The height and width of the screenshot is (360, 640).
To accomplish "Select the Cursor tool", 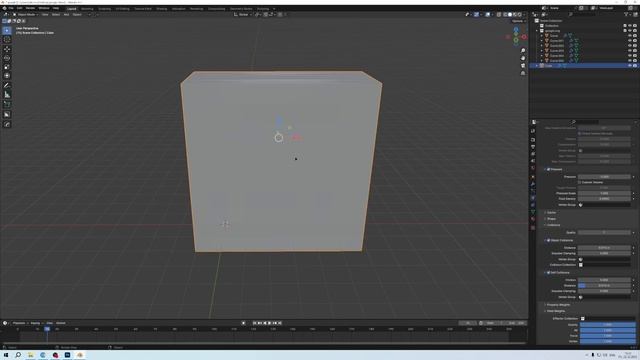I will 7,40.
